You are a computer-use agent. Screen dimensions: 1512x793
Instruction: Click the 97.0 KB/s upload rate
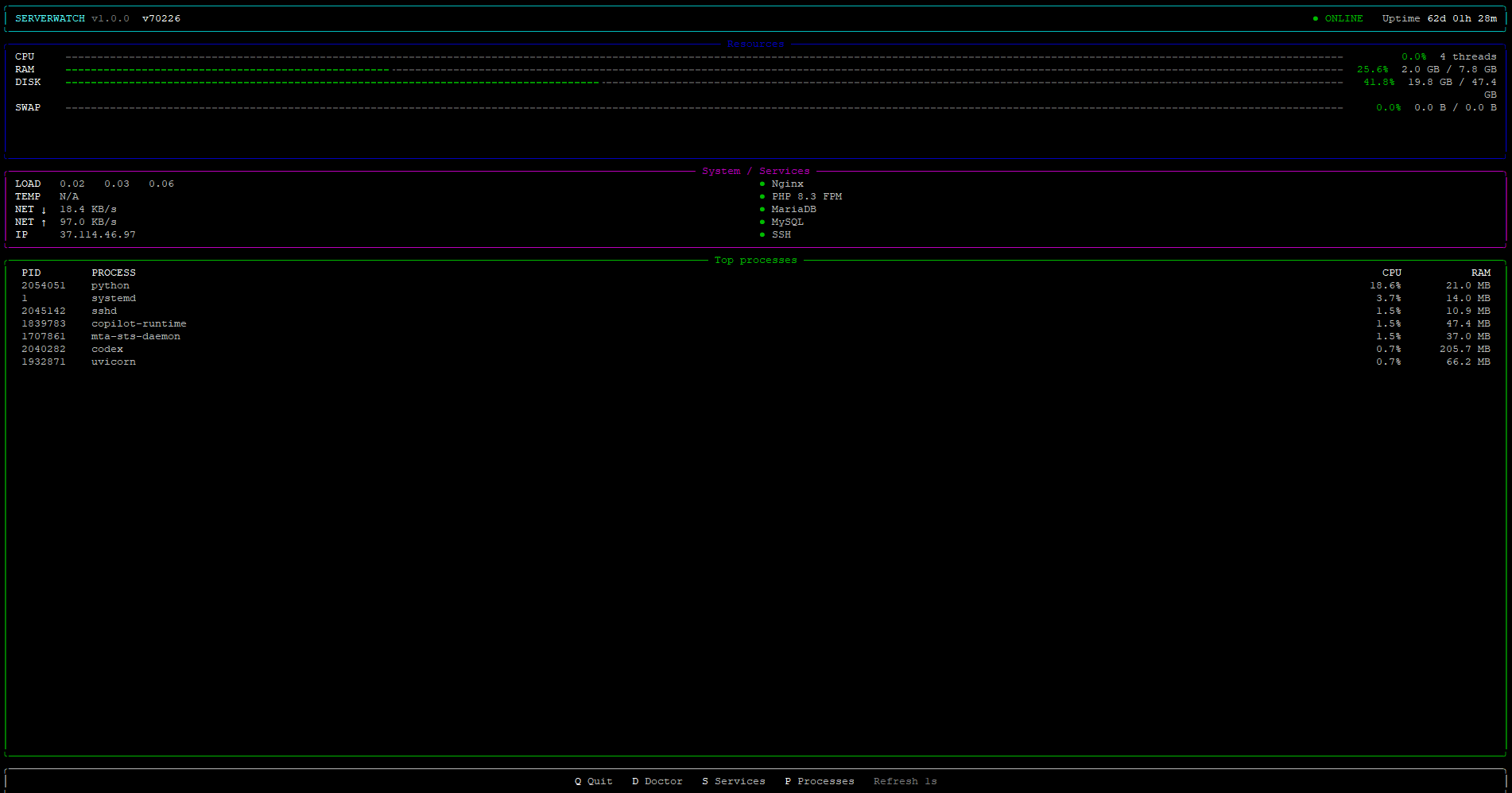pyautogui.click(x=88, y=222)
